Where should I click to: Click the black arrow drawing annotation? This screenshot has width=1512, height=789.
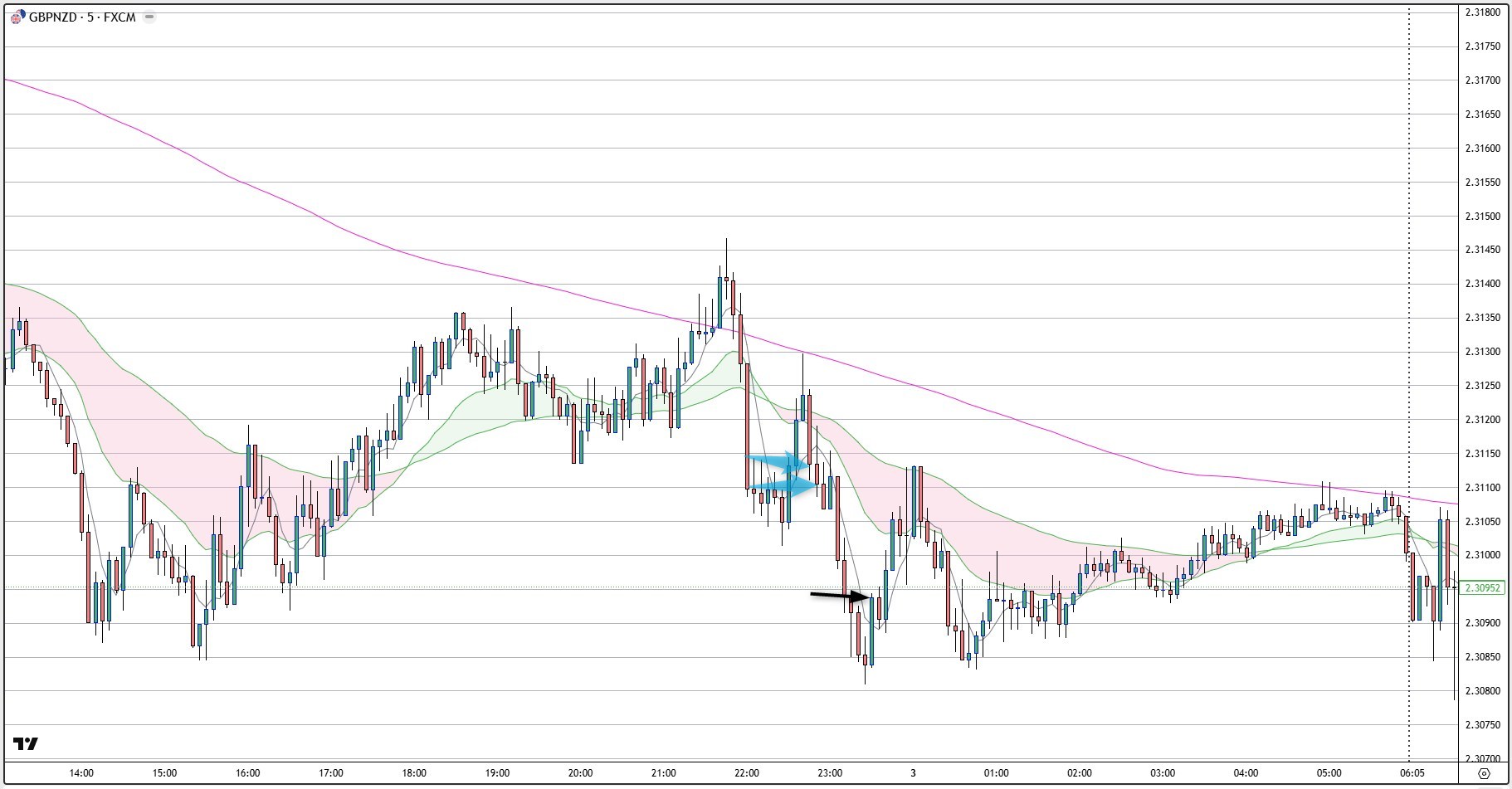coord(840,595)
